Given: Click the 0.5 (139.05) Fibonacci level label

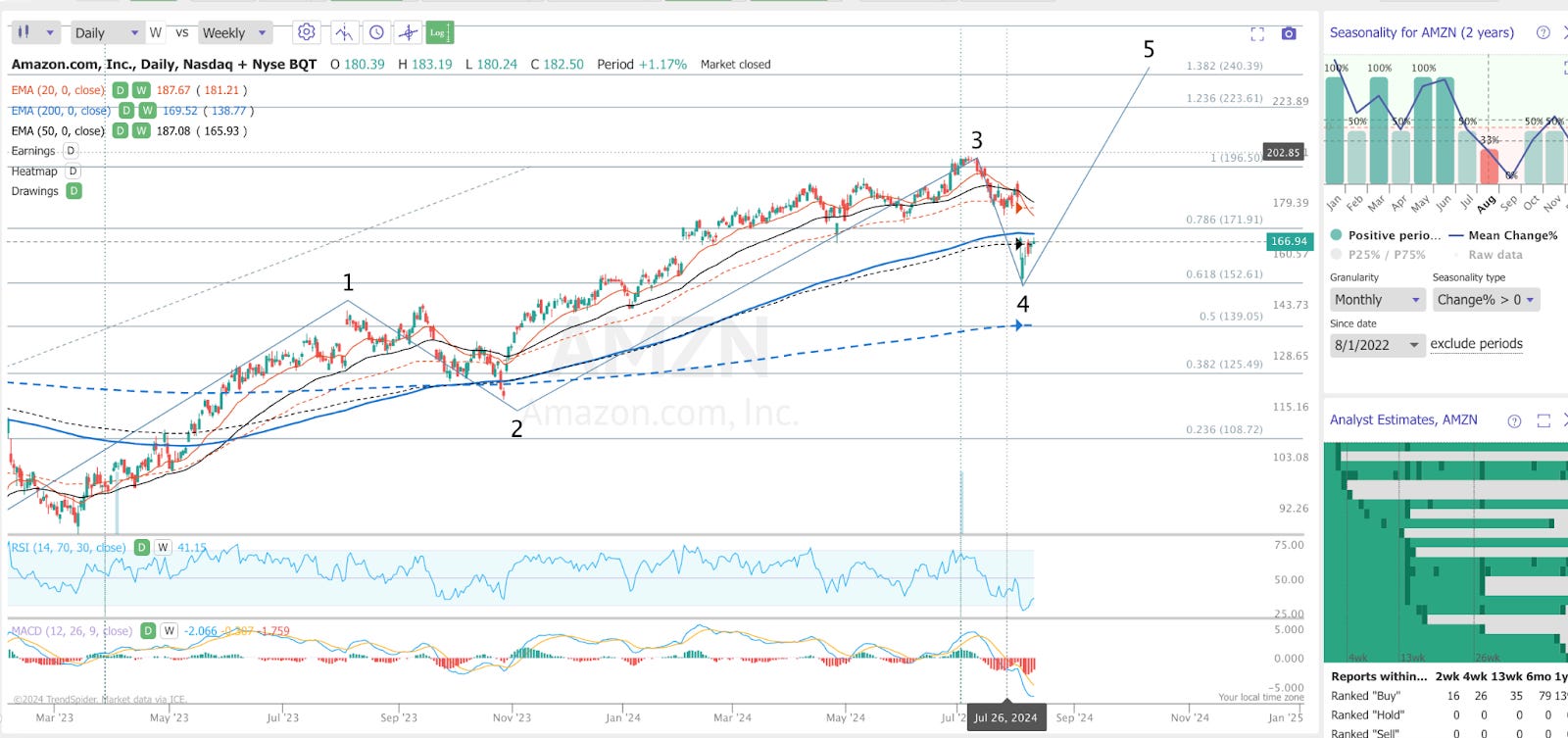Looking at the screenshot, I should (1231, 317).
